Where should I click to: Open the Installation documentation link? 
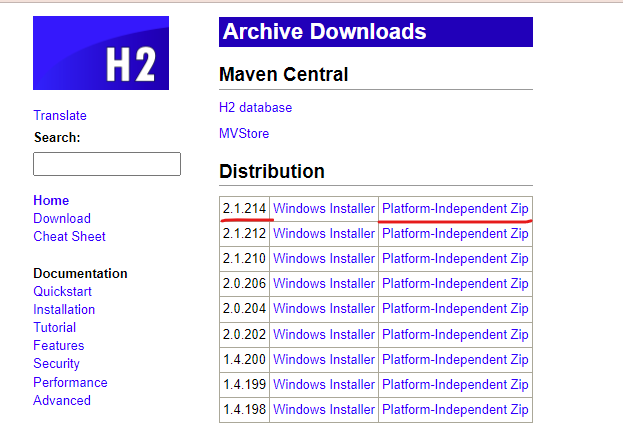tap(64, 309)
